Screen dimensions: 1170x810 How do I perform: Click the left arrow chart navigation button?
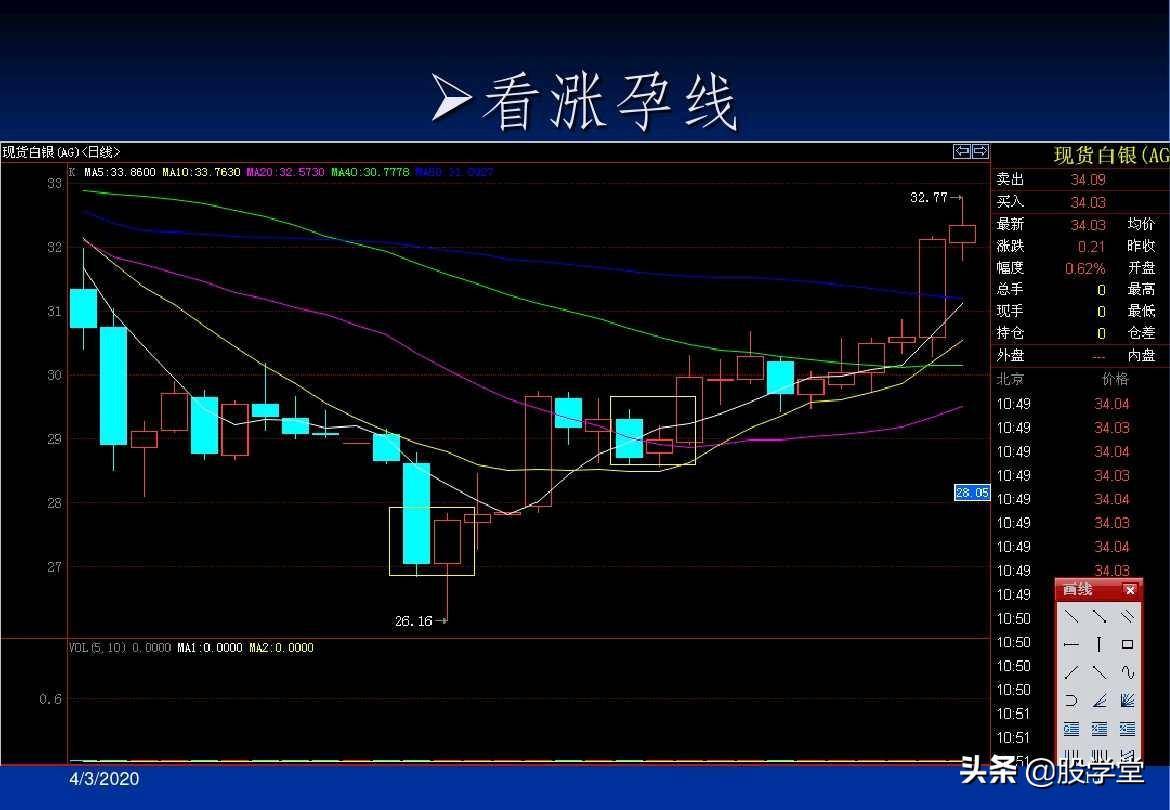tap(962, 151)
